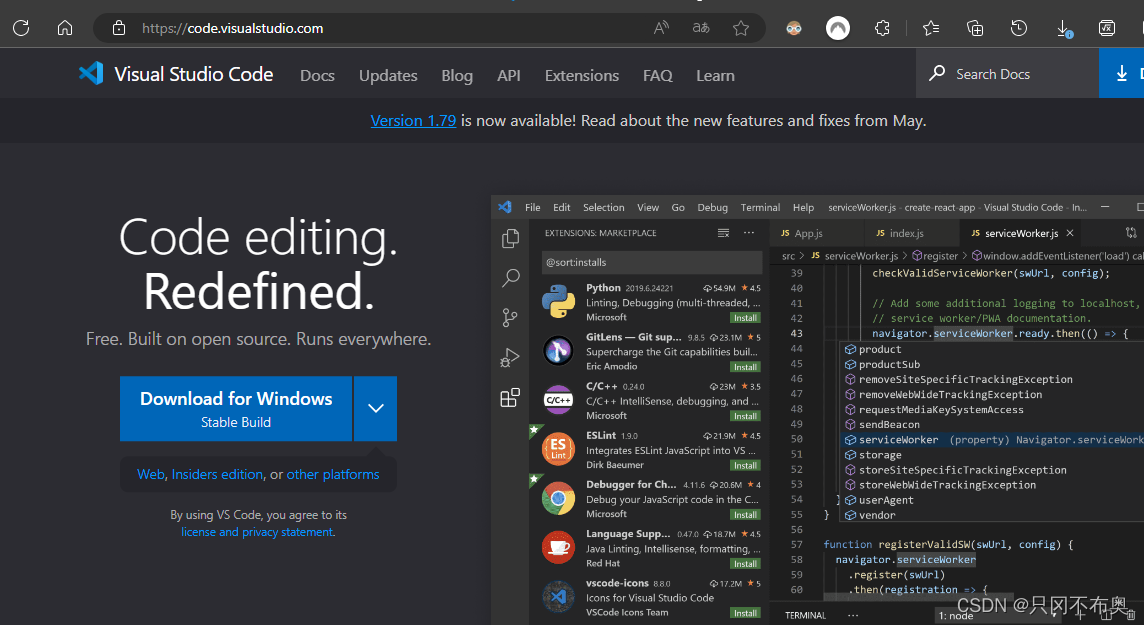Install the Python extension
Viewport: 1144px width, 625px height.
[745, 318]
